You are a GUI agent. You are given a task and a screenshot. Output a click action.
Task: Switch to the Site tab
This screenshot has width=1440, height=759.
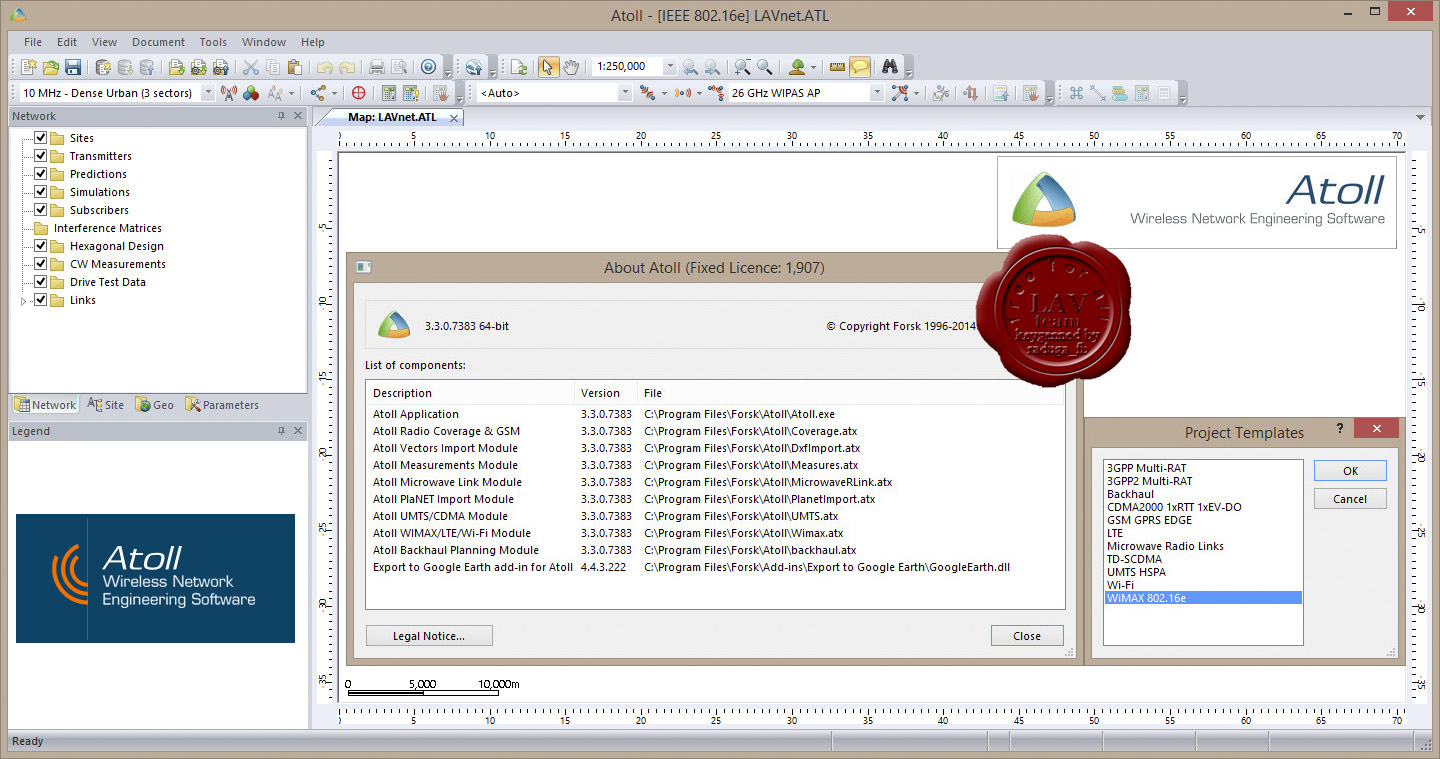(x=106, y=405)
